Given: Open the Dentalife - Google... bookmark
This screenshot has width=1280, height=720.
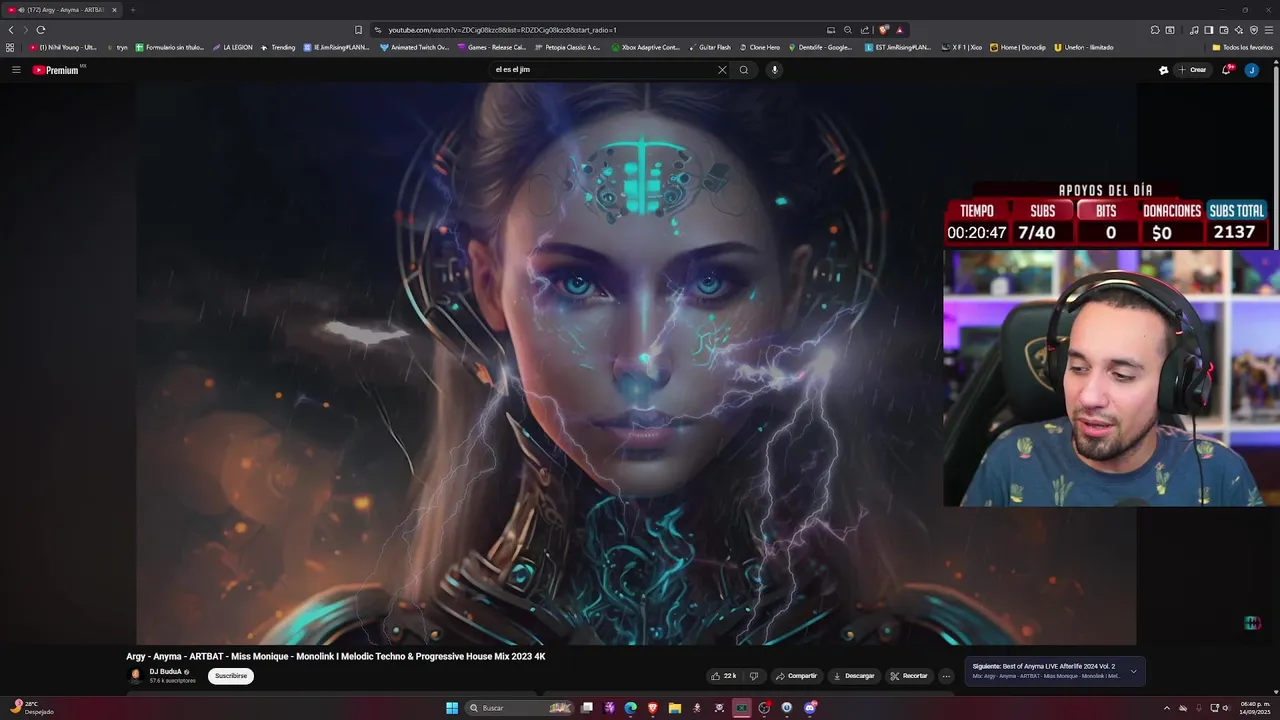Looking at the screenshot, I should pyautogui.click(x=821, y=47).
